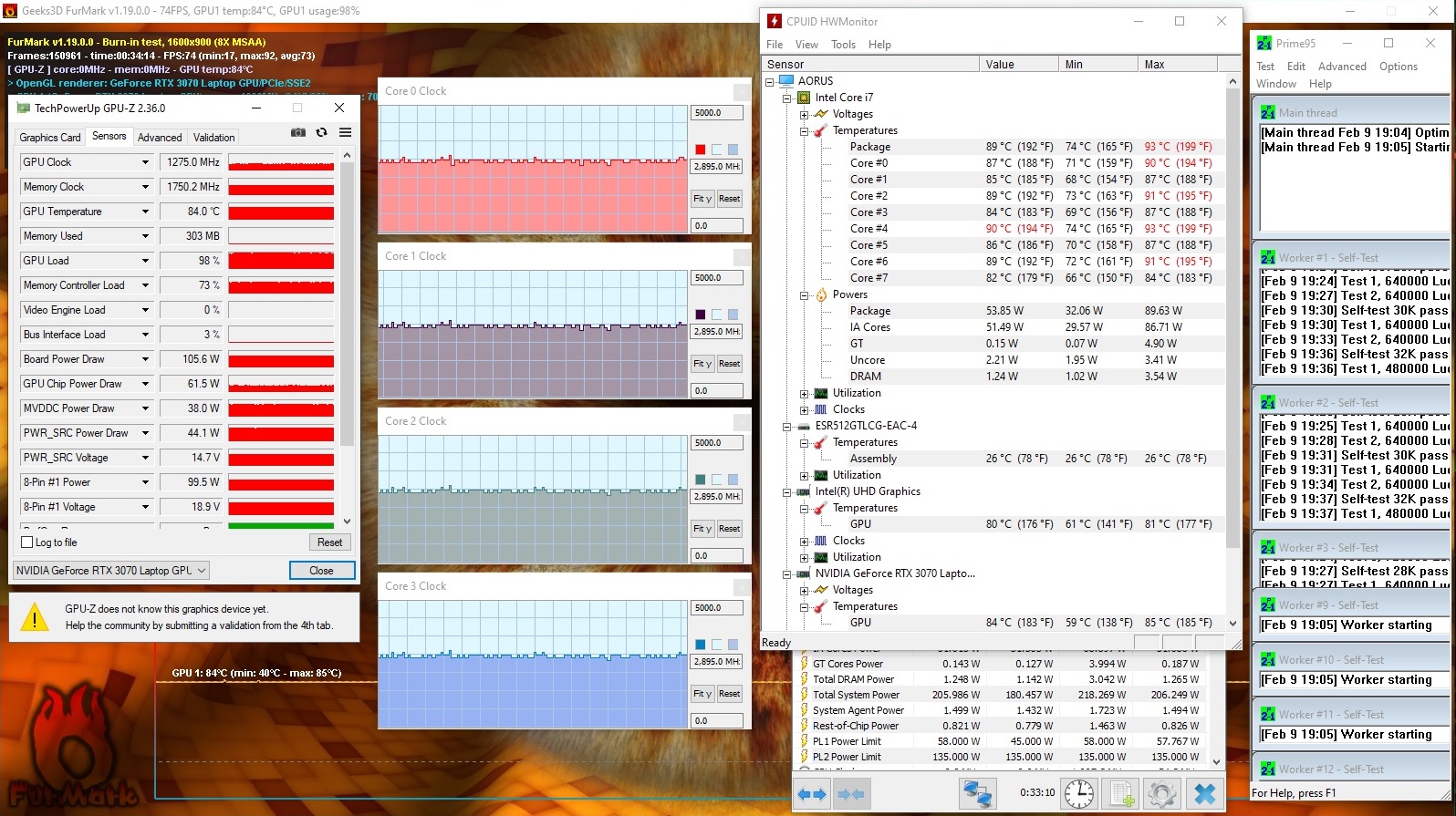Click the Worker #9 Self-Test window icon

(1268, 604)
